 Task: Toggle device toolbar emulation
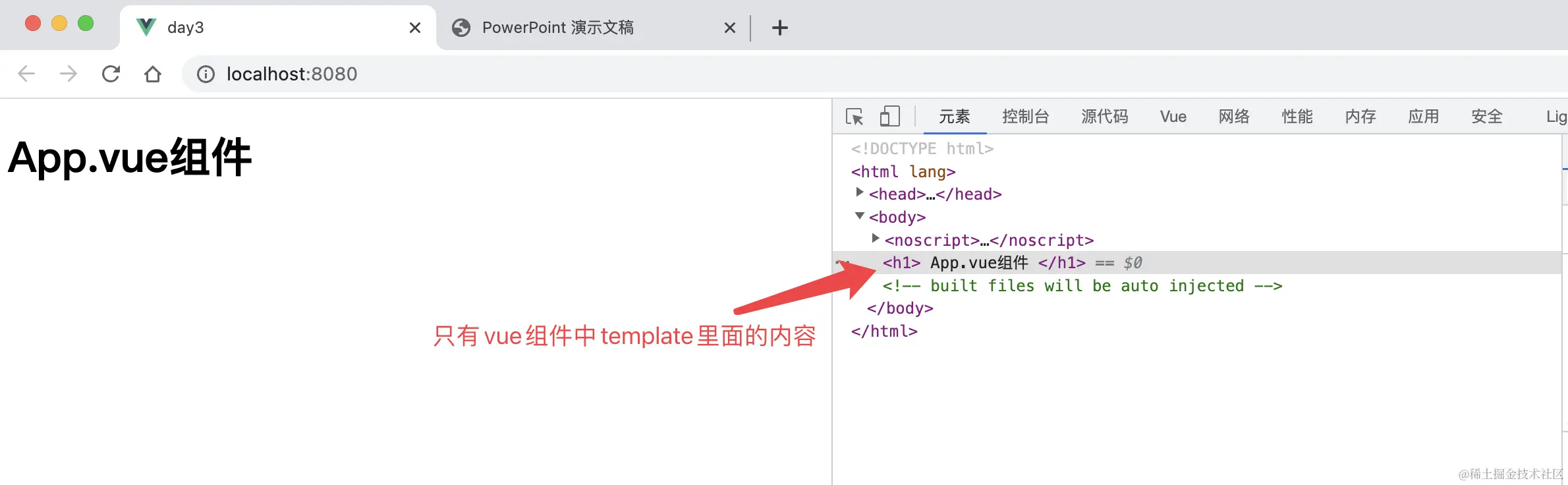pyautogui.click(x=890, y=117)
